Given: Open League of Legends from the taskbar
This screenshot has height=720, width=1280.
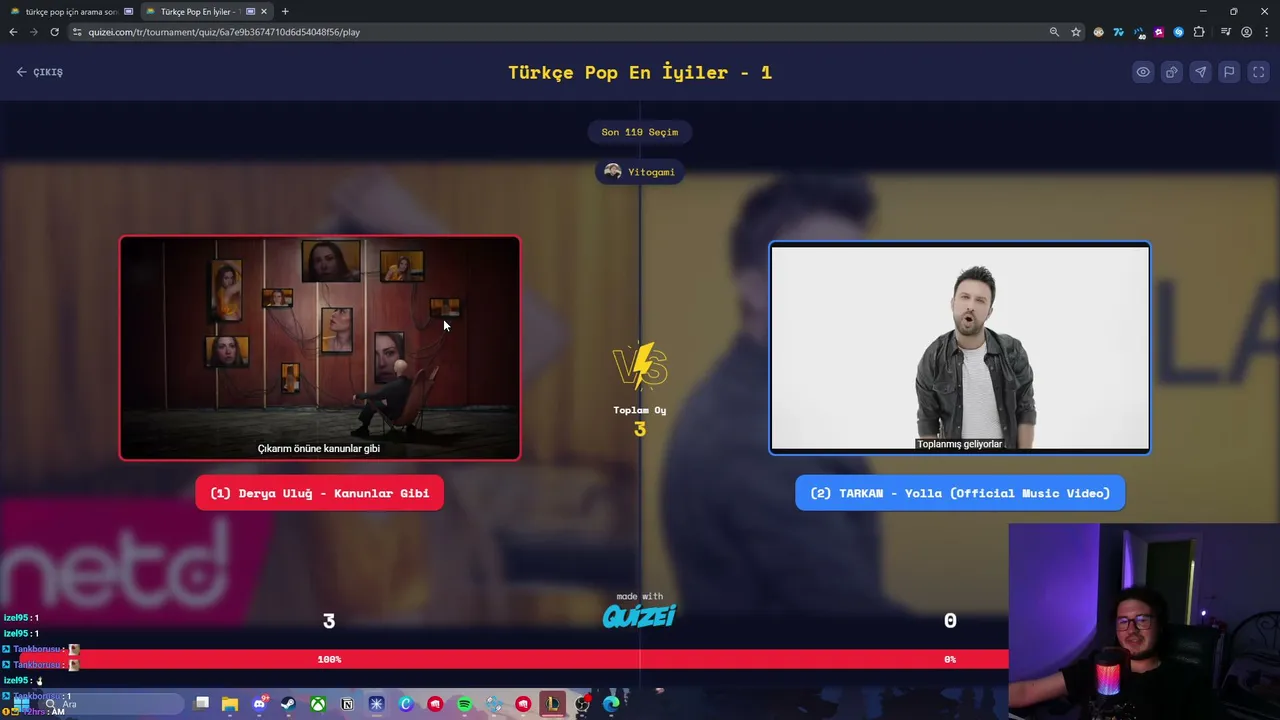Looking at the screenshot, I should pyautogui.click(x=552, y=704).
